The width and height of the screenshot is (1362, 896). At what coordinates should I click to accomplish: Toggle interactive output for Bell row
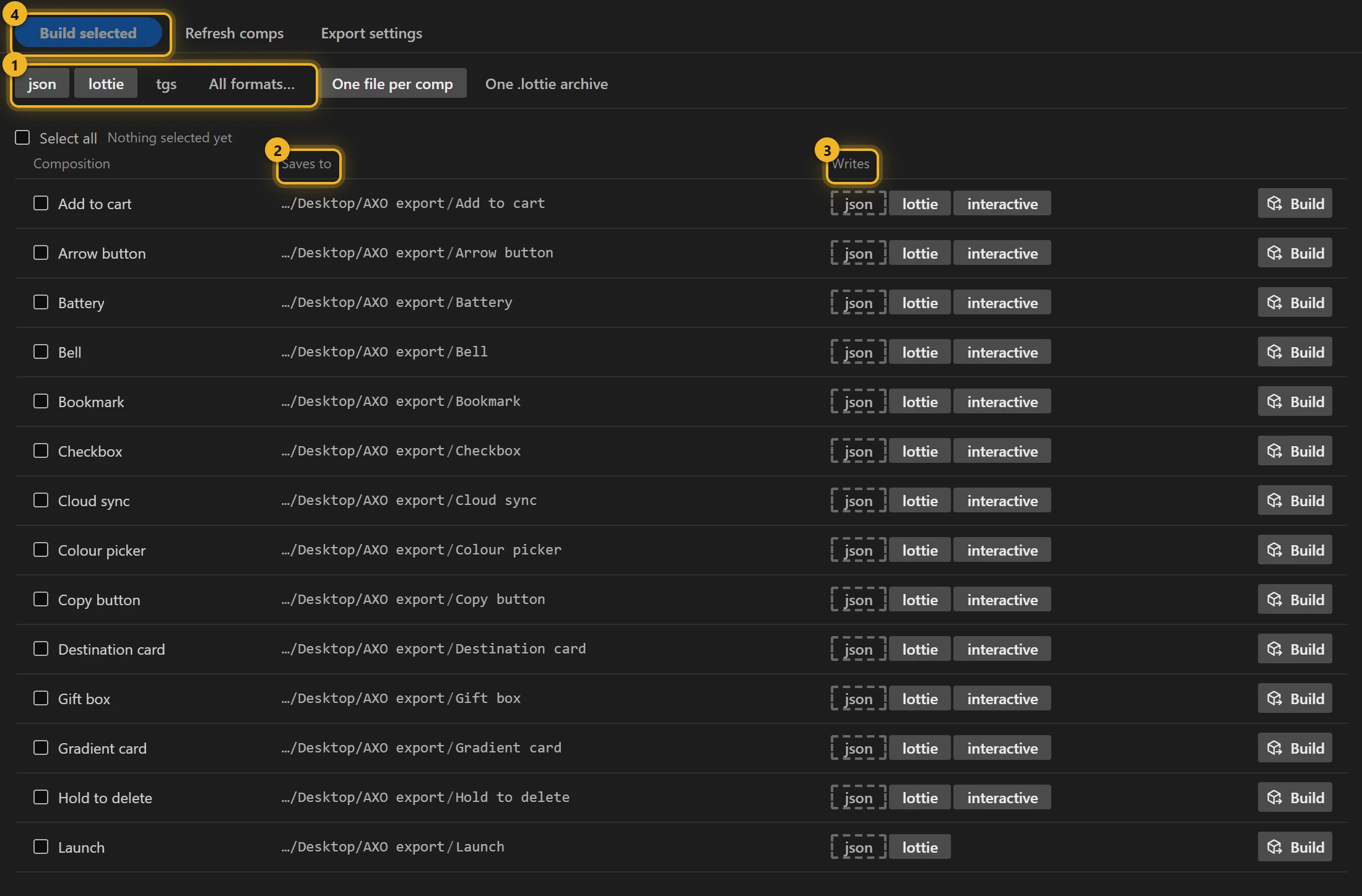click(1002, 352)
